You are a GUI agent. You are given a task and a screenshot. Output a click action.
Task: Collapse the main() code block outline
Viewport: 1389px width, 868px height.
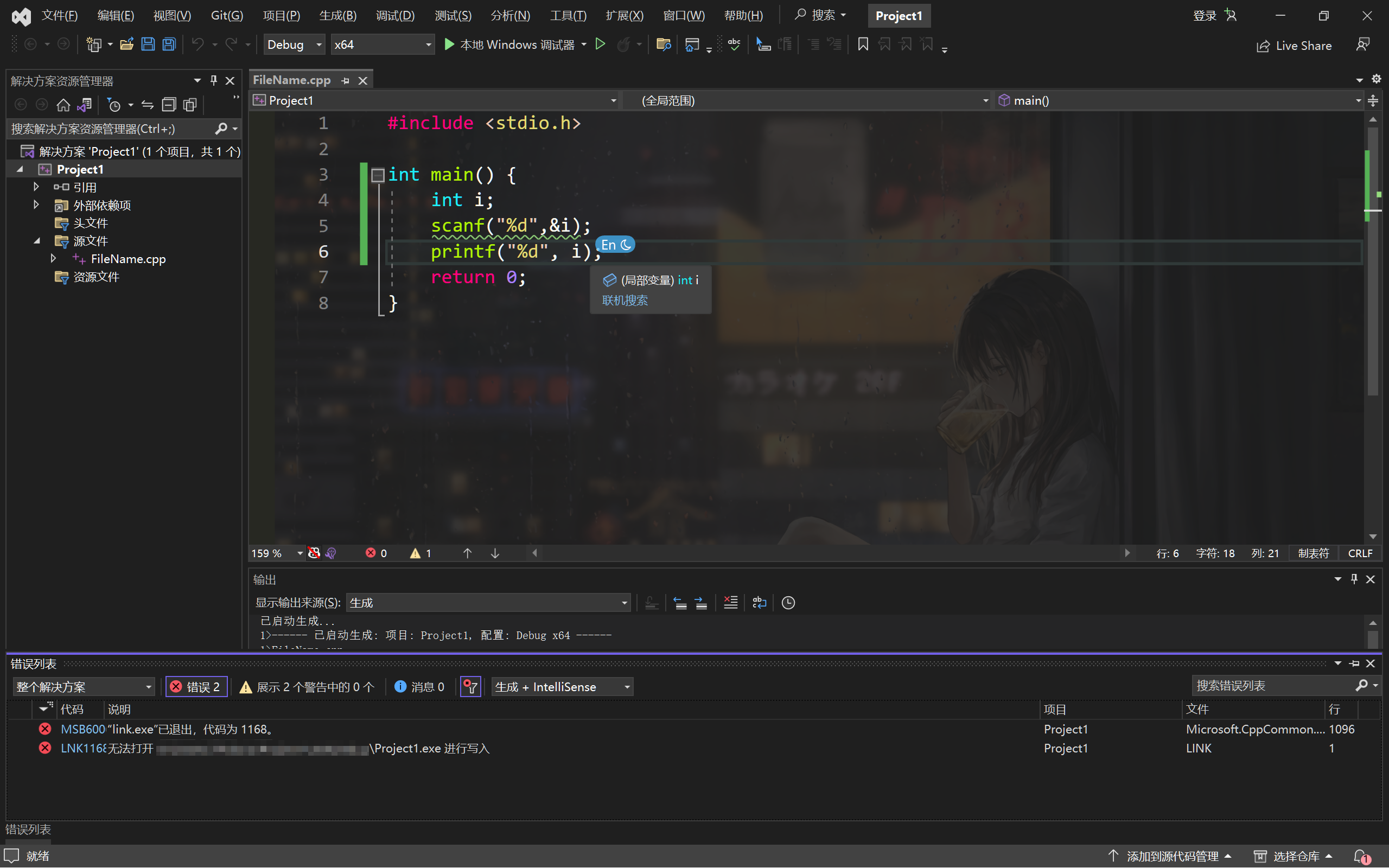click(377, 175)
